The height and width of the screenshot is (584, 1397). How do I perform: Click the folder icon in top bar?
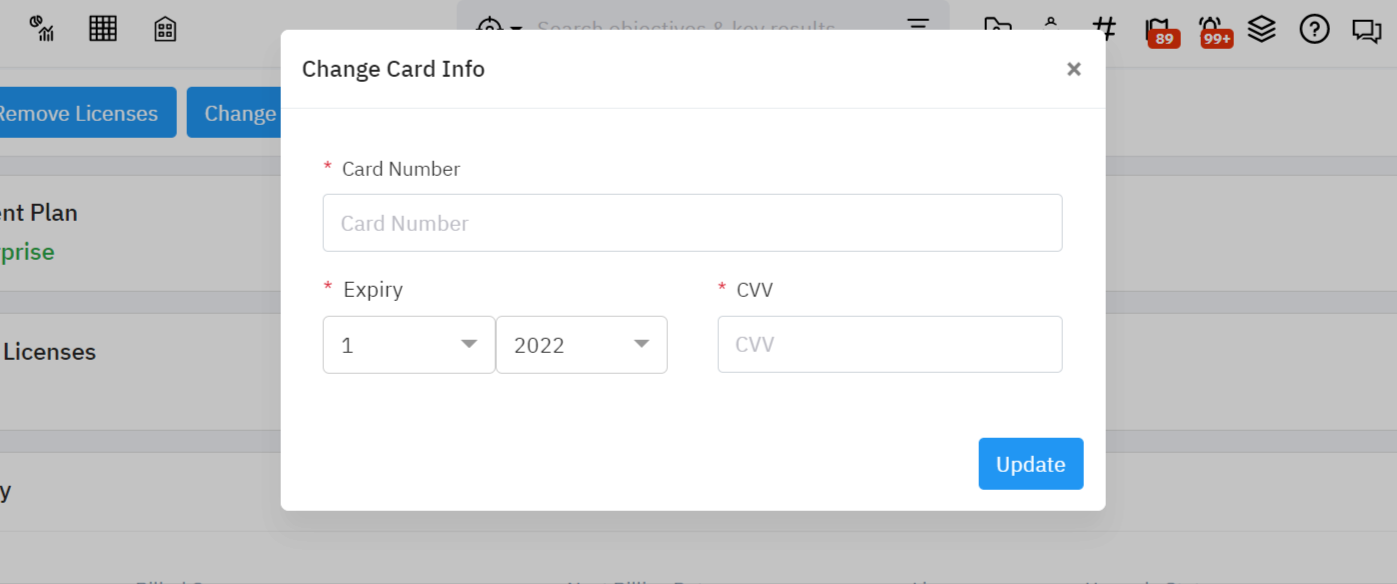(996, 27)
